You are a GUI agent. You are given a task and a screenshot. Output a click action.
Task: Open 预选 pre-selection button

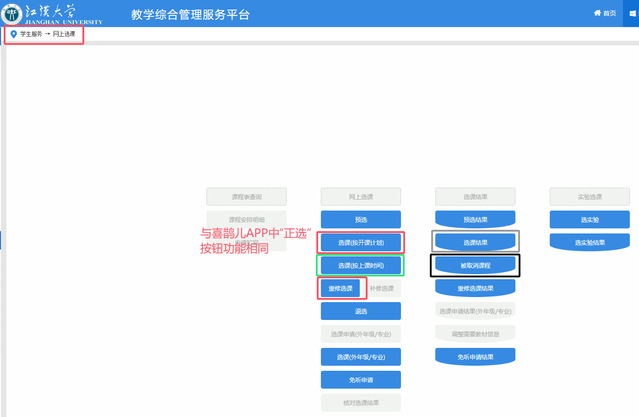[x=360, y=219]
